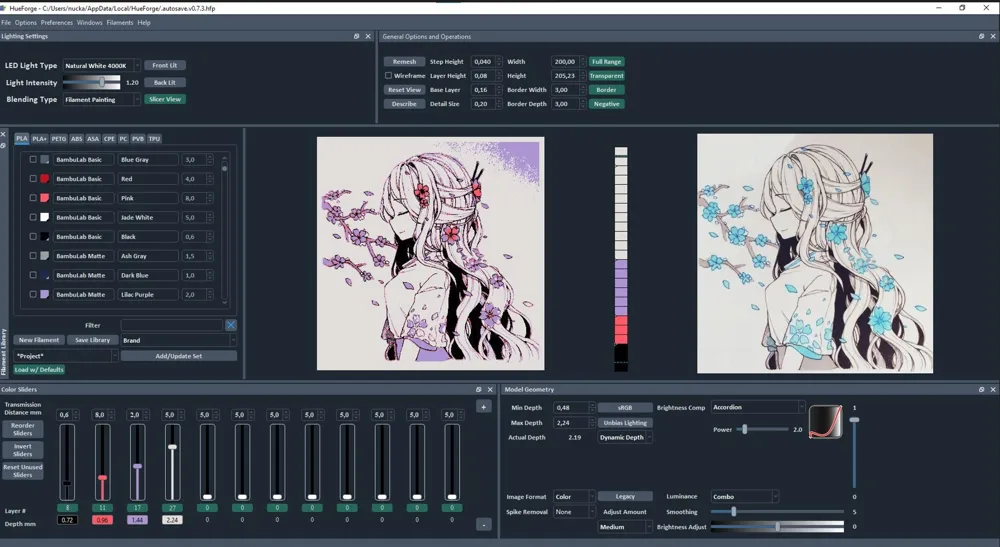This screenshot has height=547, width=1000.
Task: Click the red color swatch of BambuLab Basic Red
Action: coord(45,179)
